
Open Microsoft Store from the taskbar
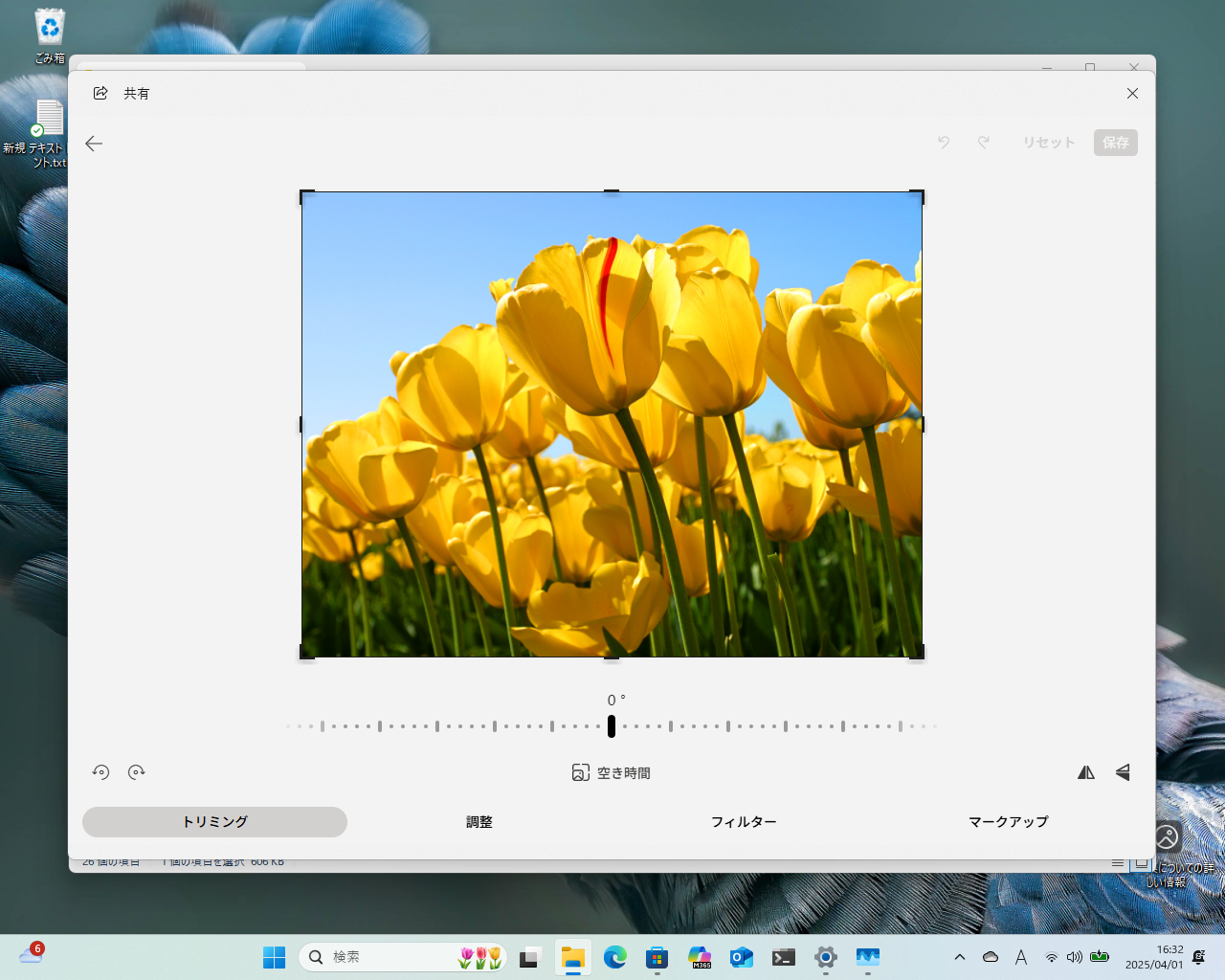pos(657,957)
